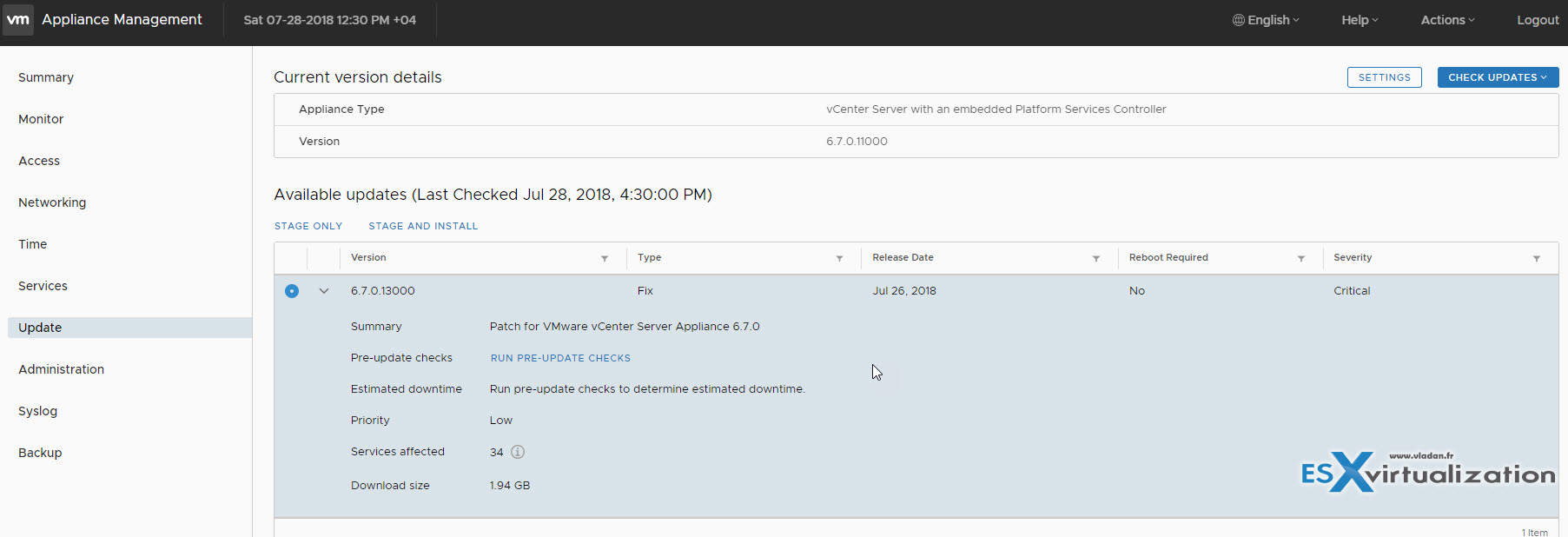Click version cell 6.7.0.13000
Viewport: 1568px width, 537px height.
click(x=383, y=291)
